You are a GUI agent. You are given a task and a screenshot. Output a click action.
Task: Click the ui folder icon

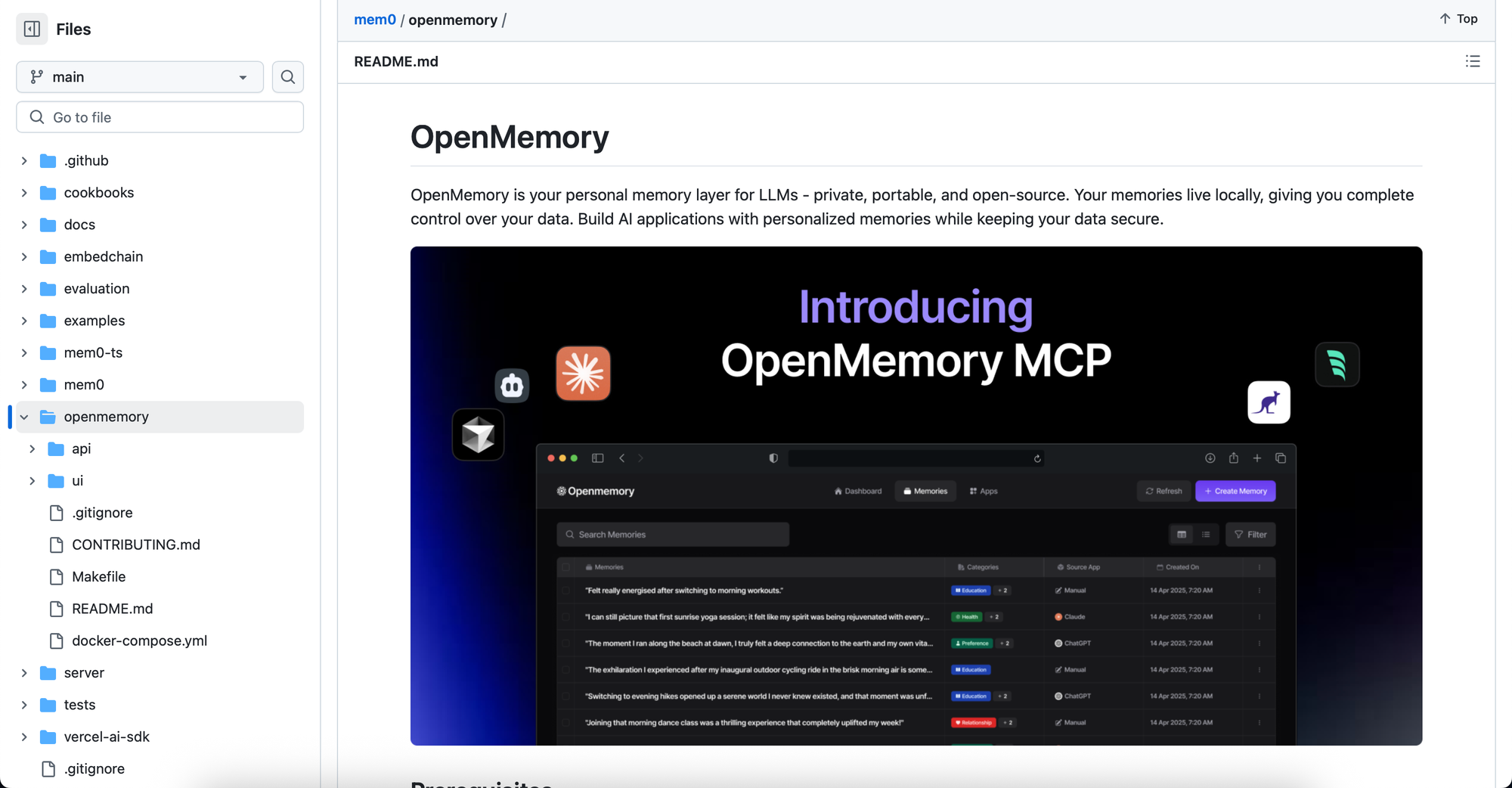click(x=56, y=481)
